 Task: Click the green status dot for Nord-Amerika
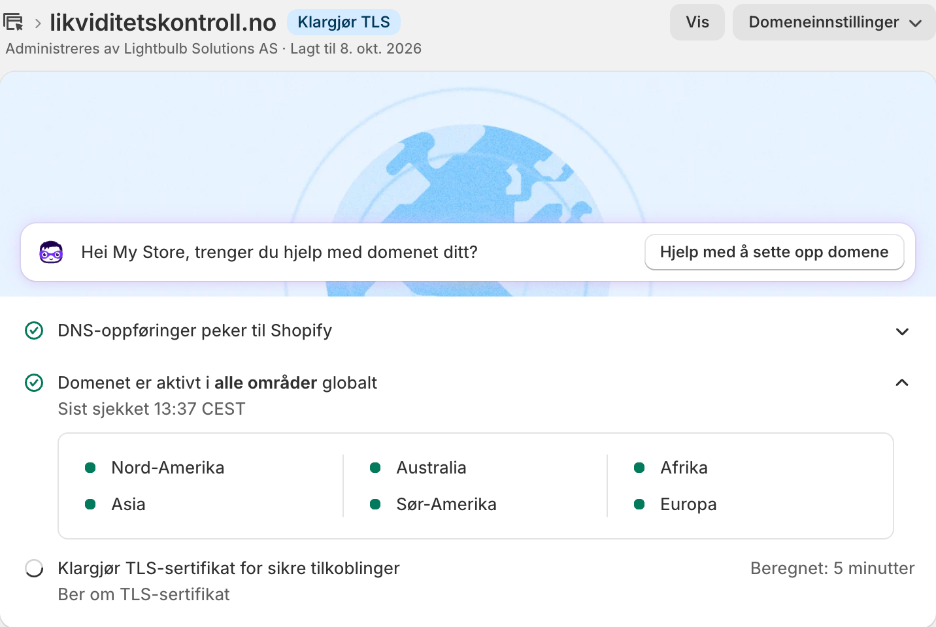coord(90,468)
